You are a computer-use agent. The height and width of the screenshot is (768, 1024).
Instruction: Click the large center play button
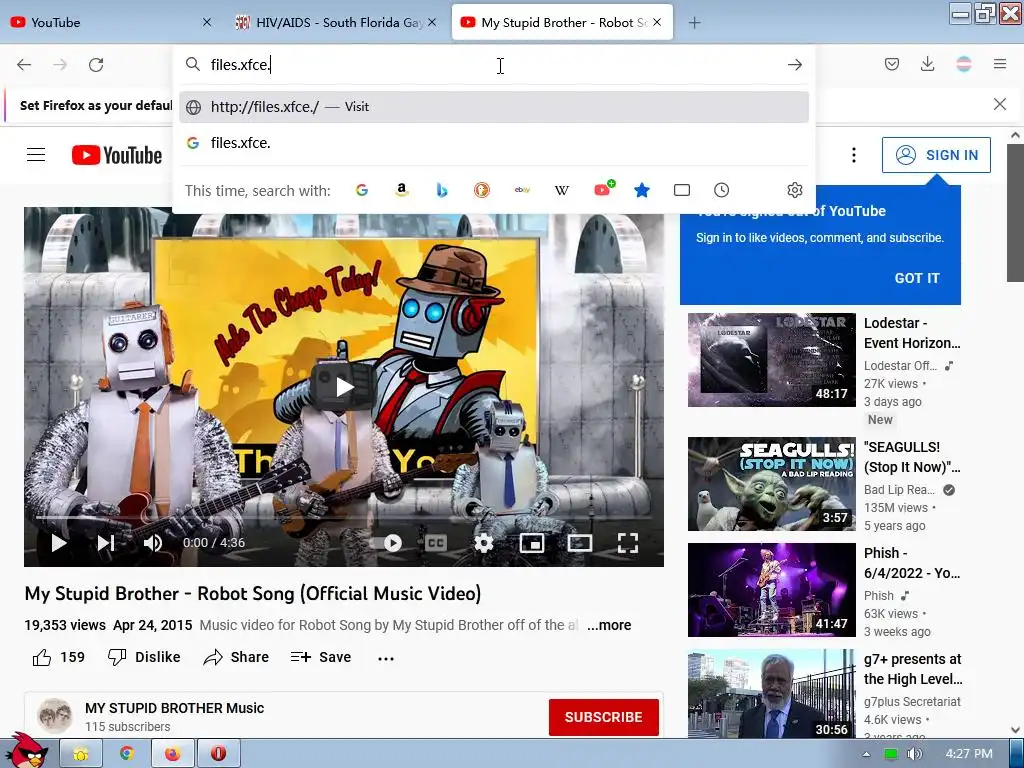coord(344,387)
